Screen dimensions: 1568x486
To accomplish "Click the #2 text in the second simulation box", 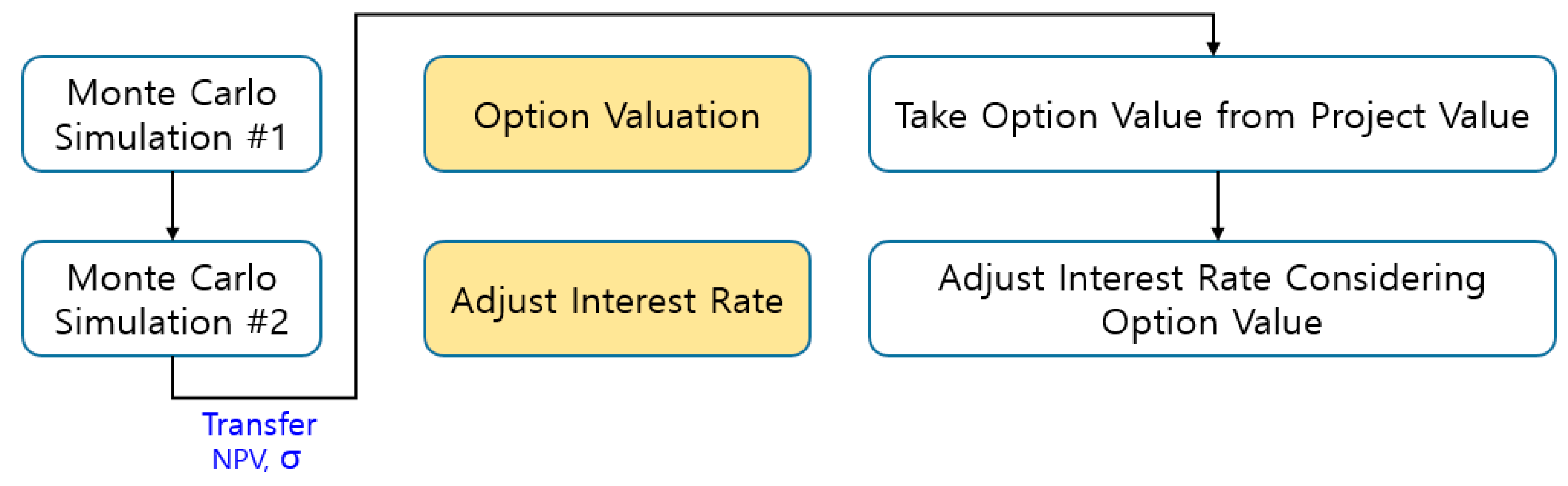I will 268,322.
